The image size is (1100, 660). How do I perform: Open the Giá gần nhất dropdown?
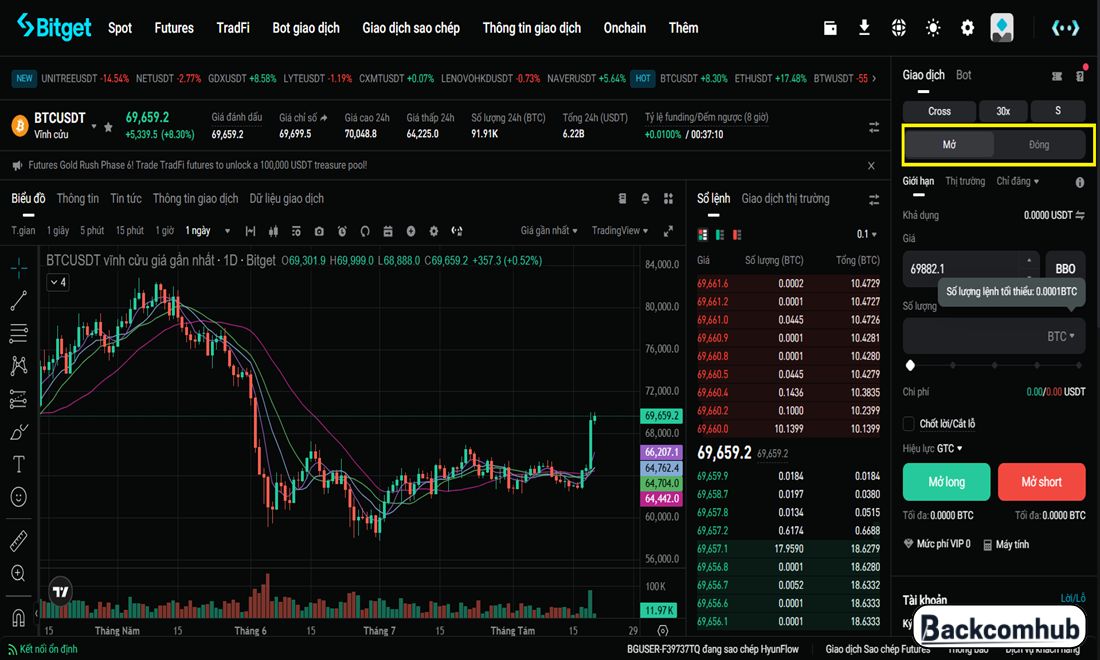tap(549, 231)
